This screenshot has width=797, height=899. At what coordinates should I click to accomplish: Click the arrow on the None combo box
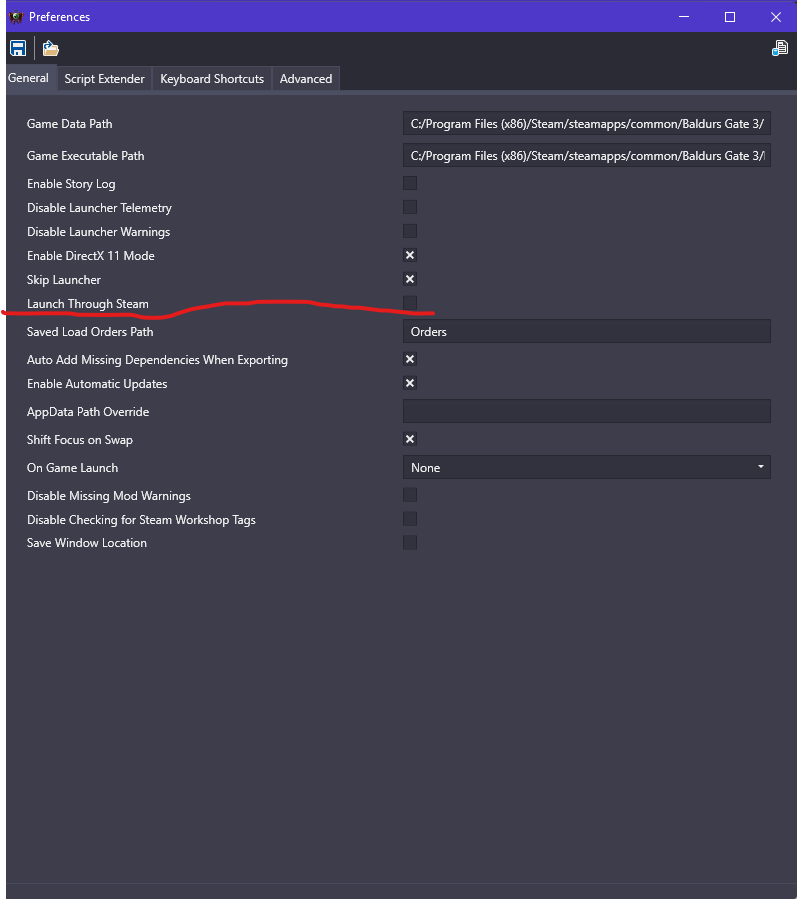pos(762,467)
